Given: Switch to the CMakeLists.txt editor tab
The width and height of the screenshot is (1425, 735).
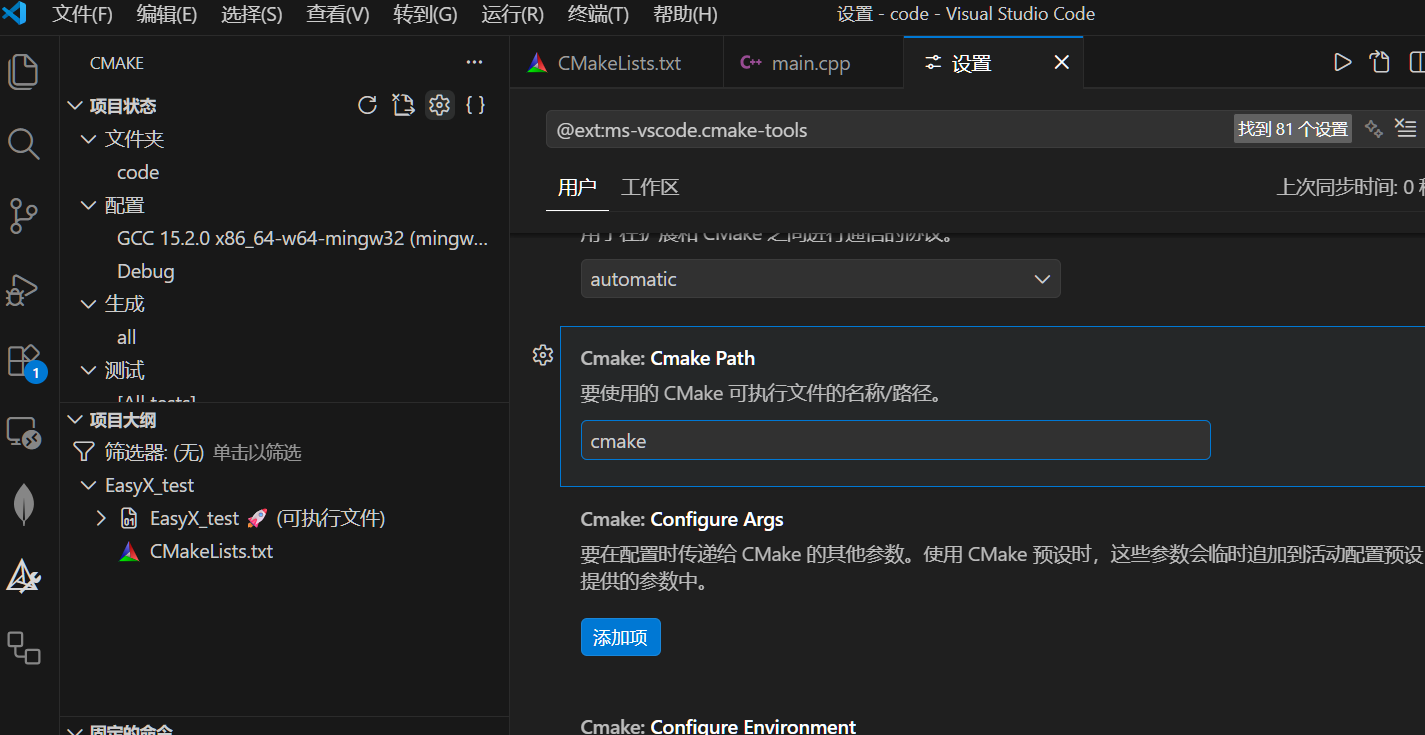Looking at the screenshot, I should 616,63.
